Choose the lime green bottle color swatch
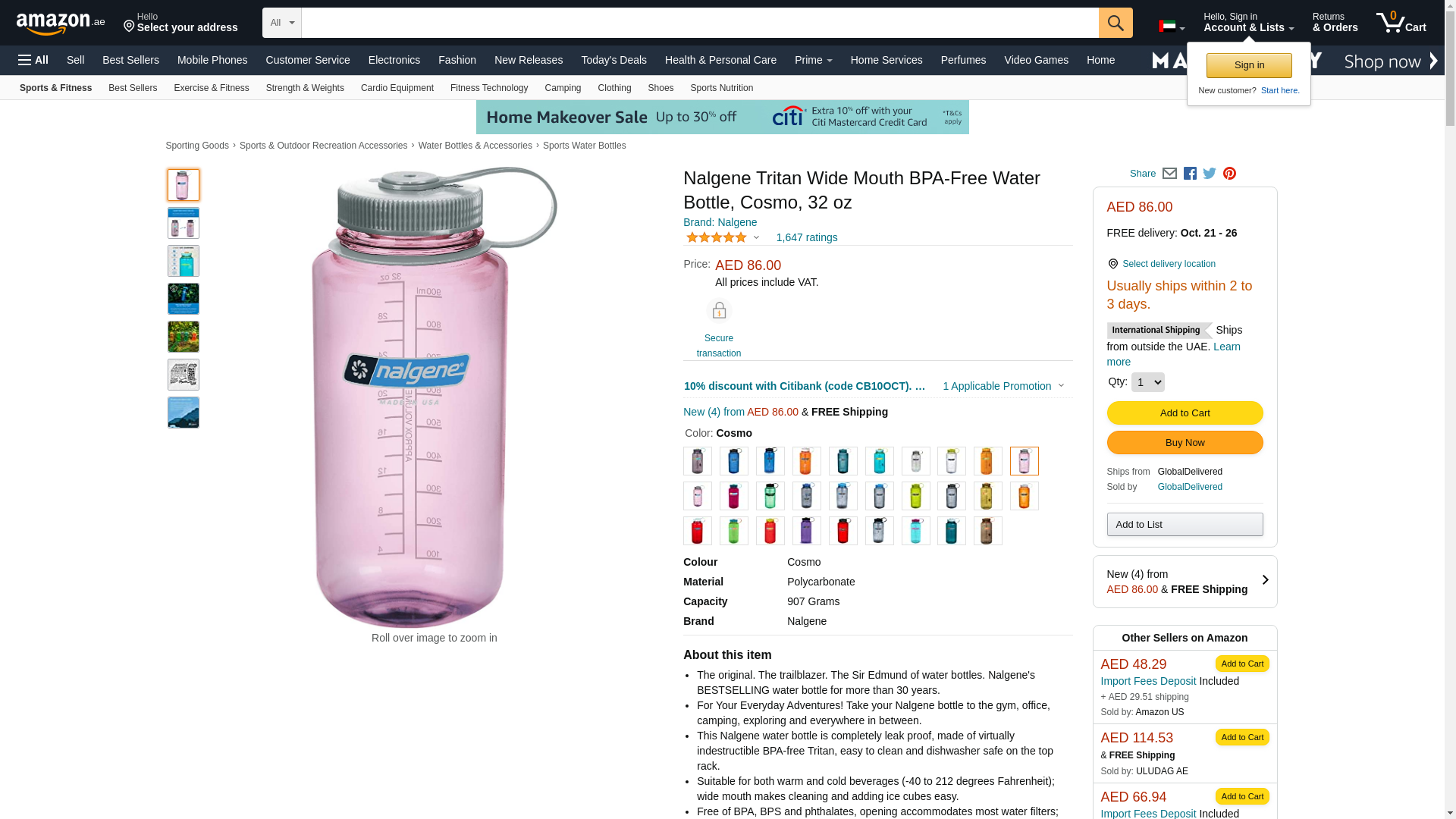This screenshot has height=819, width=1456. click(x=915, y=496)
